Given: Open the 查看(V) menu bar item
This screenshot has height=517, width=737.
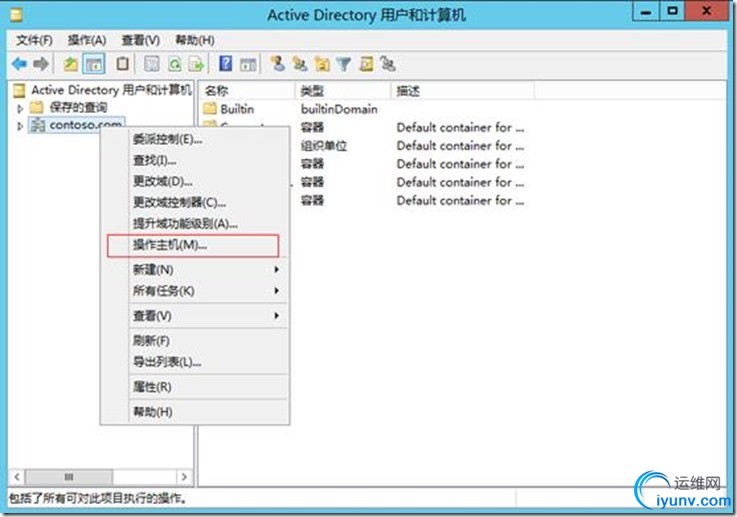Looking at the screenshot, I should (x=141, y=40).
